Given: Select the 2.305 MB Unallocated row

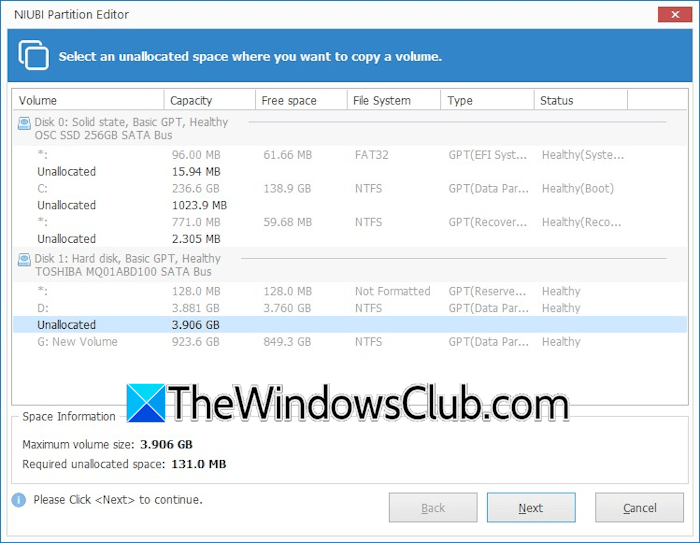Looking at the screenshot, I should [x=350, y=239].
